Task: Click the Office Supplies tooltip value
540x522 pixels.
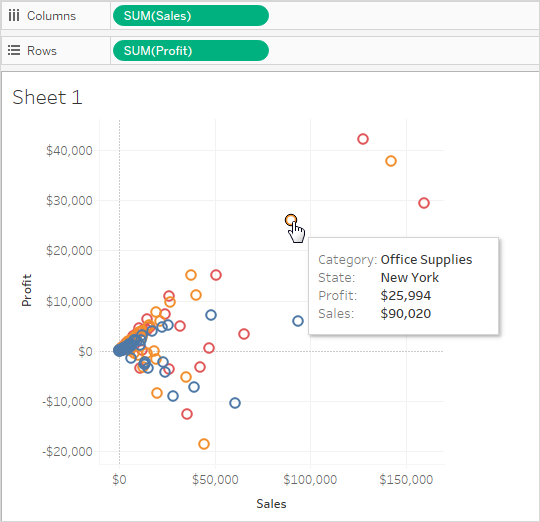Action: coord(426,260)
